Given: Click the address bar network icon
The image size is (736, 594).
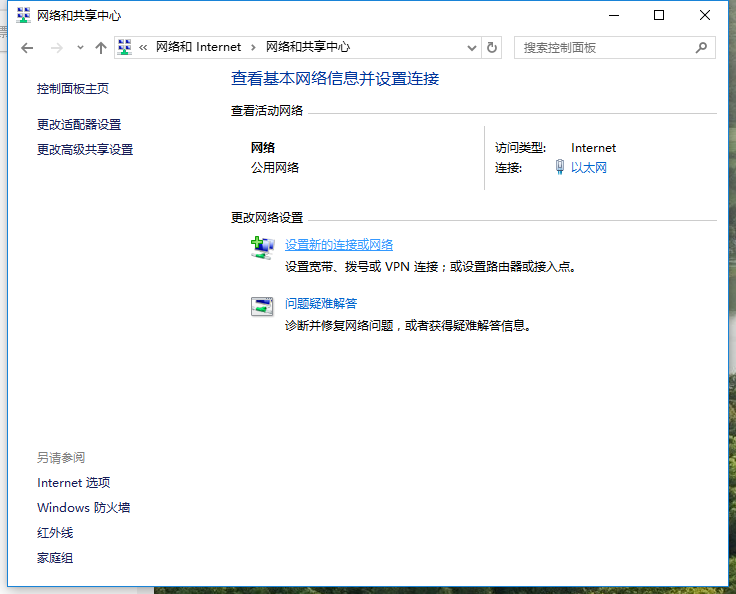Looking at the screenshot, I should 125,47.
